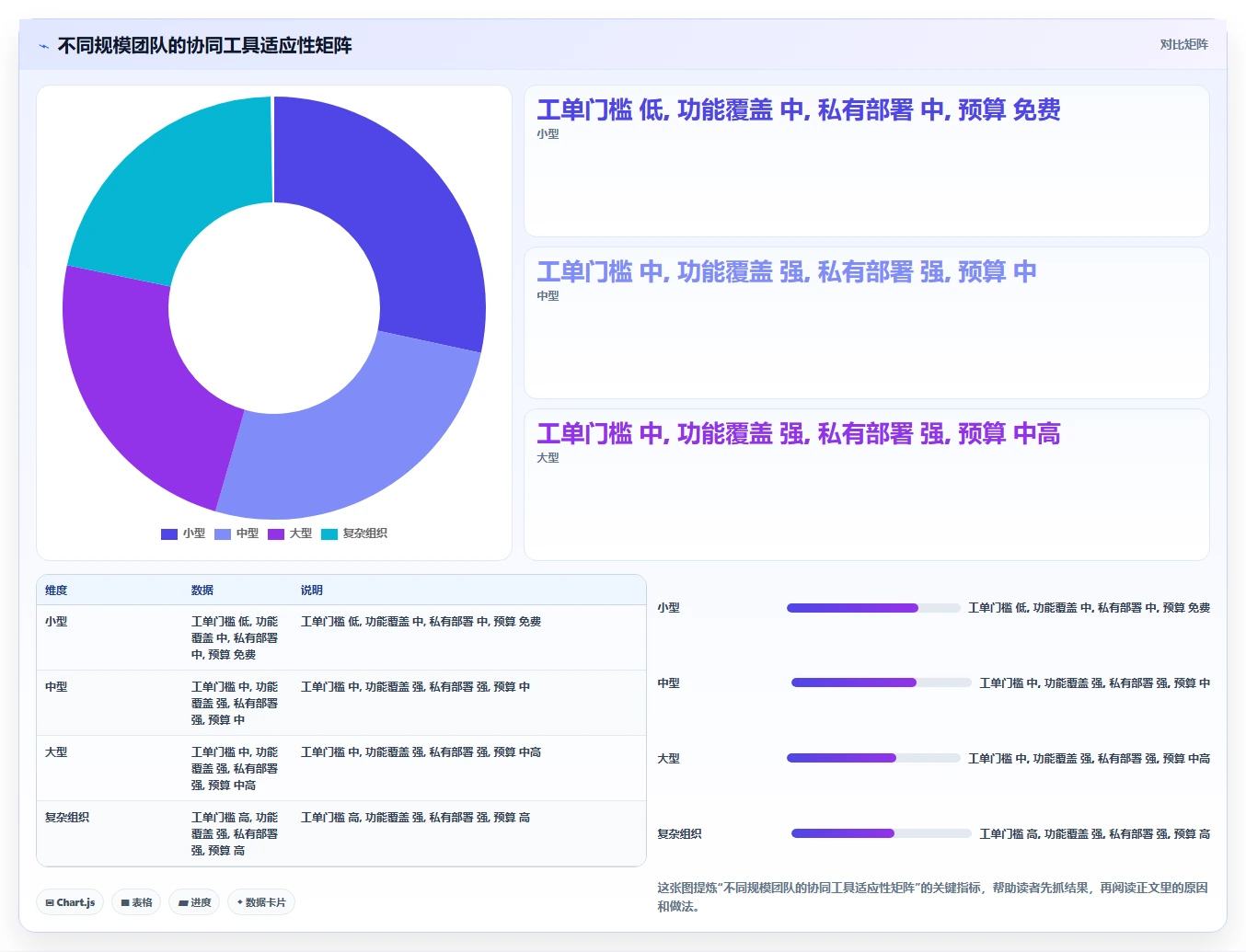Click the 说明 cell ending 预算 免费
Screen dimensions: 1246x952
click(x=421, y=622)
